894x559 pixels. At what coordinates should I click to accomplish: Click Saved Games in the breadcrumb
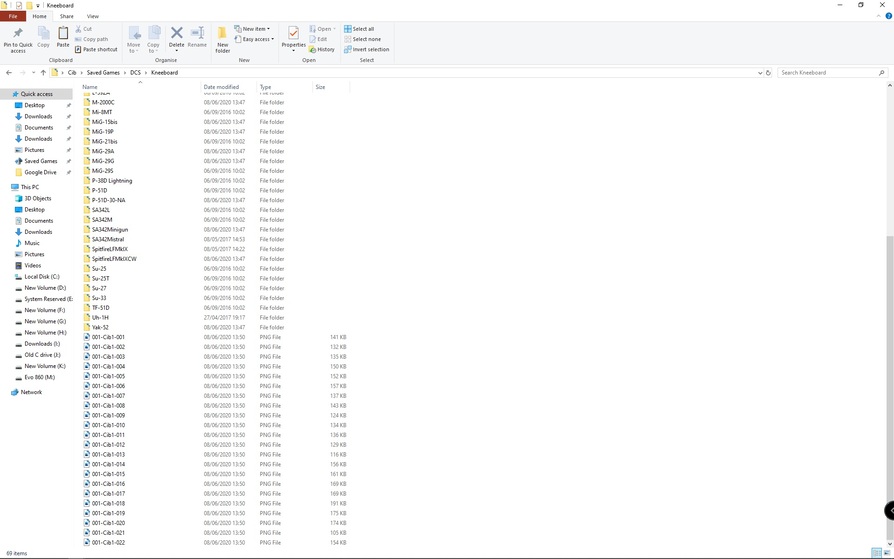coord(103,72)
